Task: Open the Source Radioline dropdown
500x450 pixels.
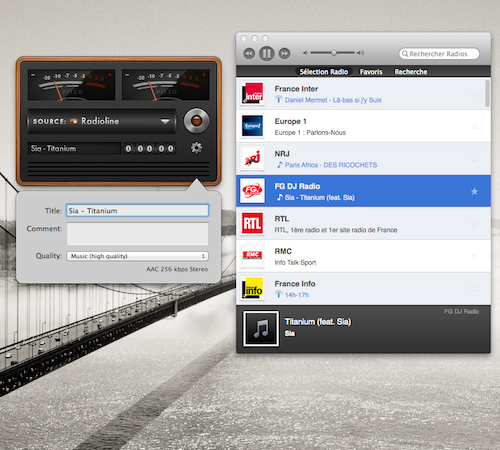Action: point(102,121)
